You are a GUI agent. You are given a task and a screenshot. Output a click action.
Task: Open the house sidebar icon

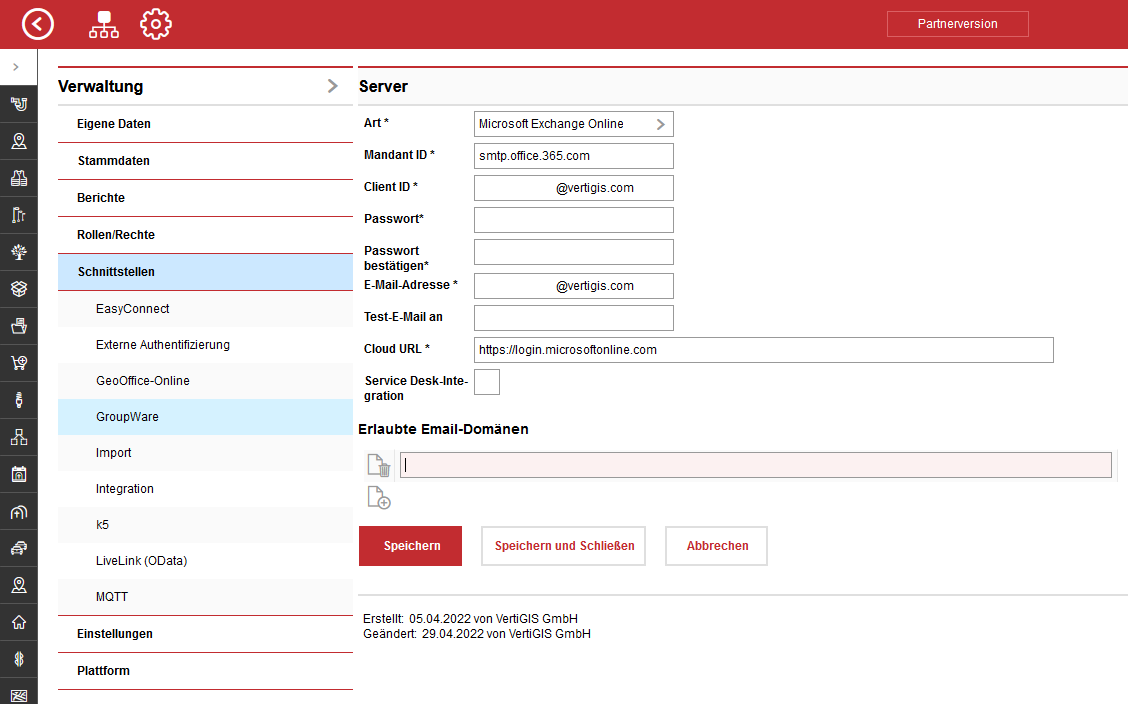[19, 622]
